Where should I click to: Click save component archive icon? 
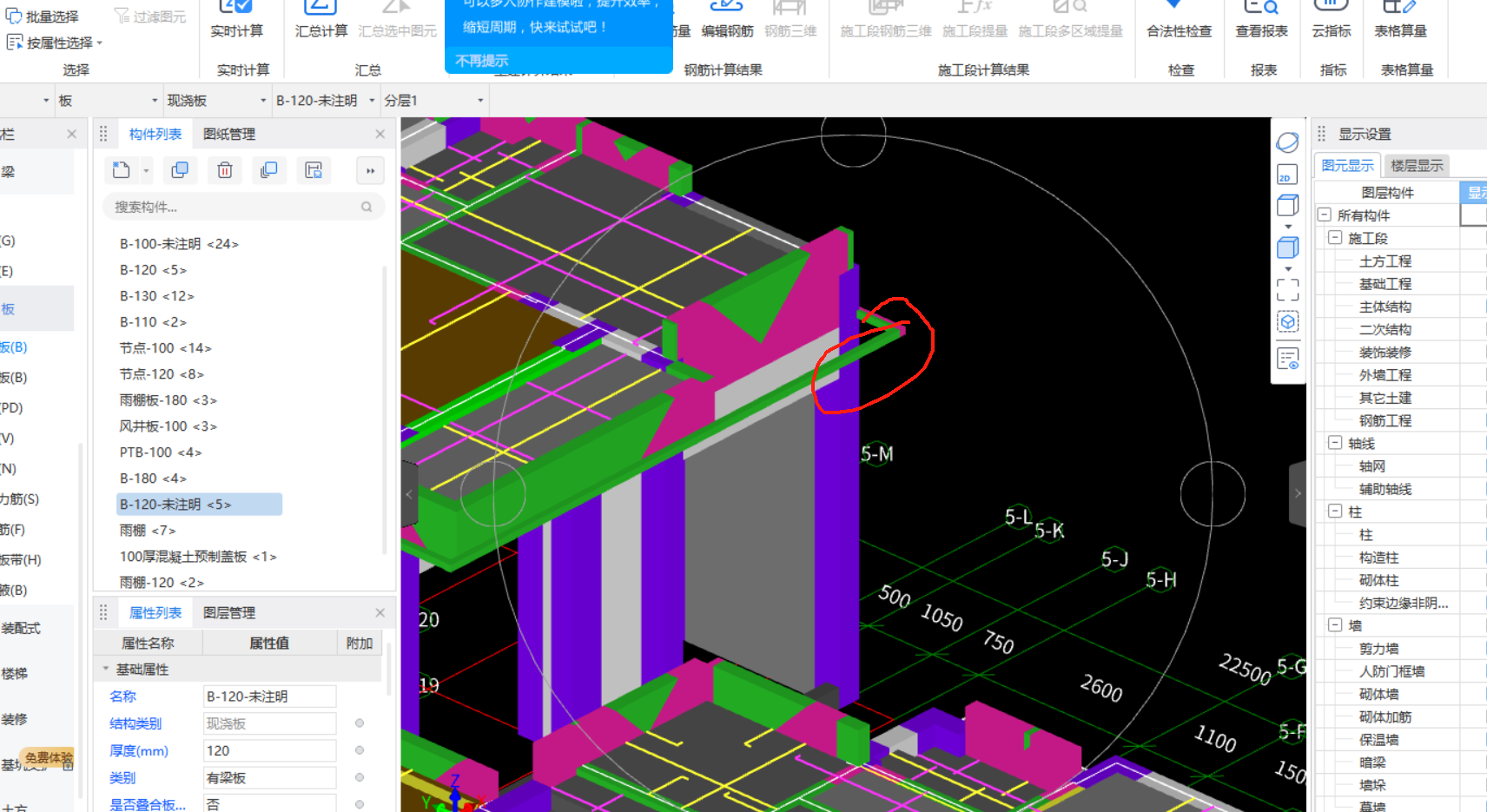pos(314,170)
